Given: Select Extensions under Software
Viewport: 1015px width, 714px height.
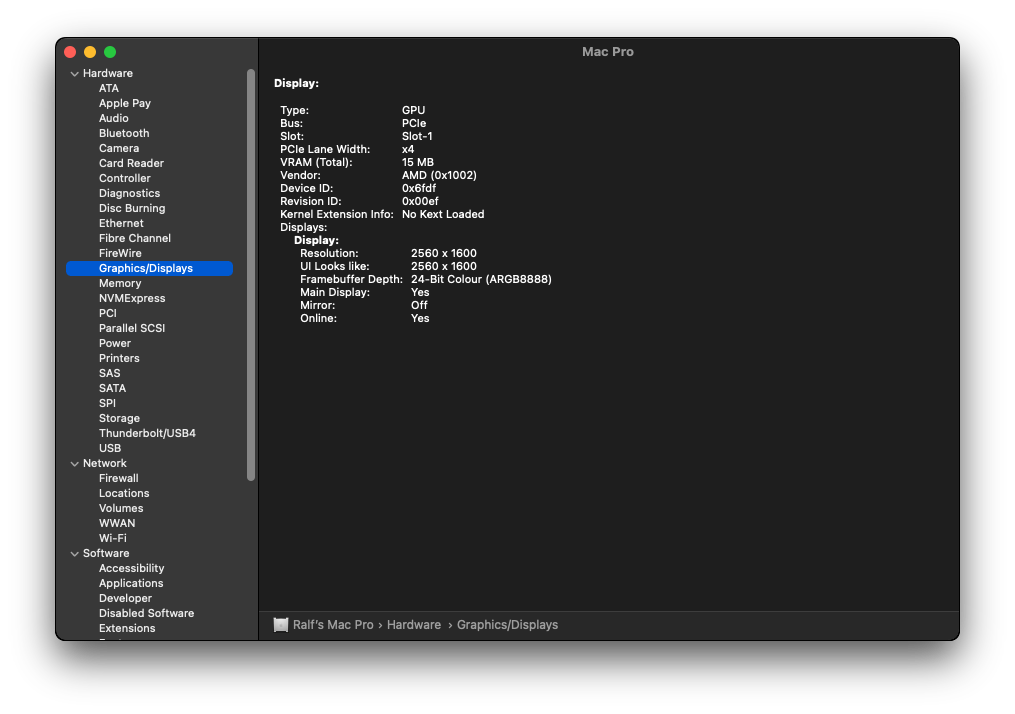Looking at the screenshot, I should [127, 628].
